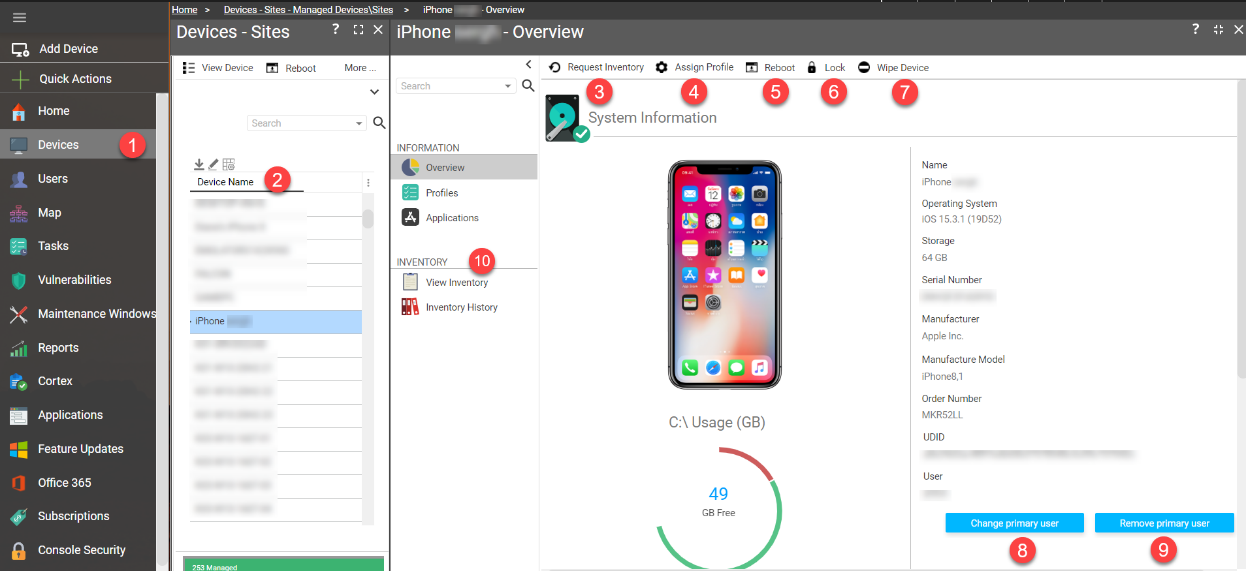1246x571 pixels.
Task: Select Devices in the sidebar
Action: 78,145
